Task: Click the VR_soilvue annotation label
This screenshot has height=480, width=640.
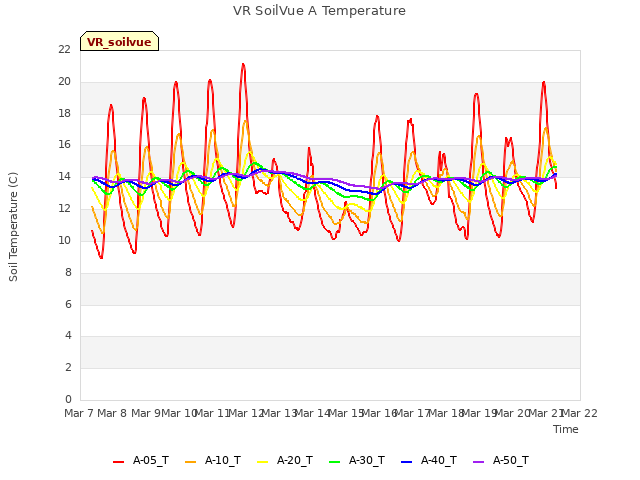Action: click(119, 42)
